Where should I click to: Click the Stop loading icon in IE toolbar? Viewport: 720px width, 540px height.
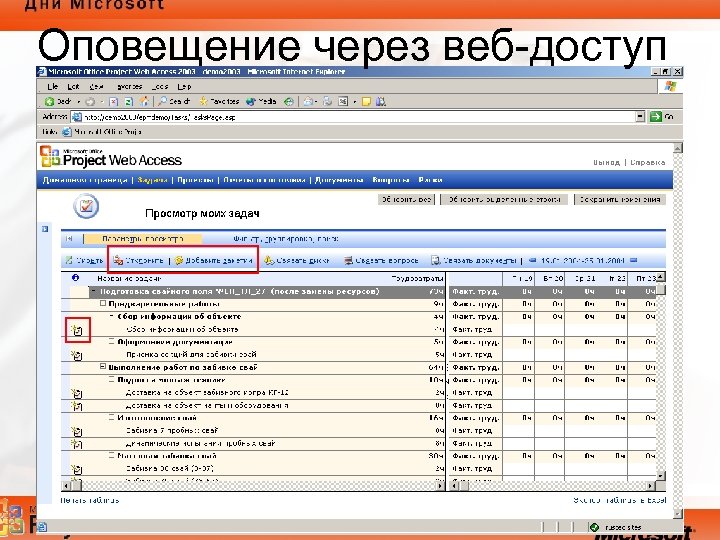(x=114, y=101)
